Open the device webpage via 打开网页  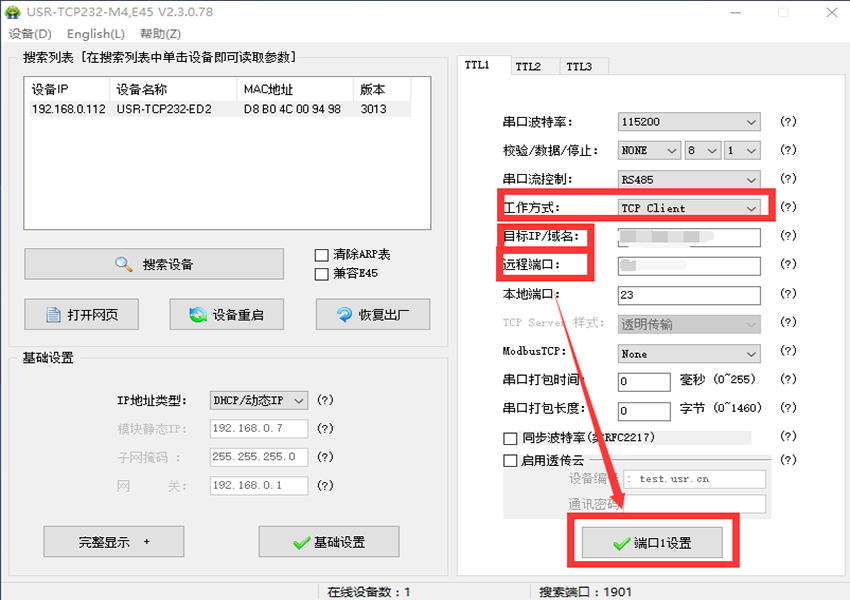pyautogui.click(x=82, y=315)
